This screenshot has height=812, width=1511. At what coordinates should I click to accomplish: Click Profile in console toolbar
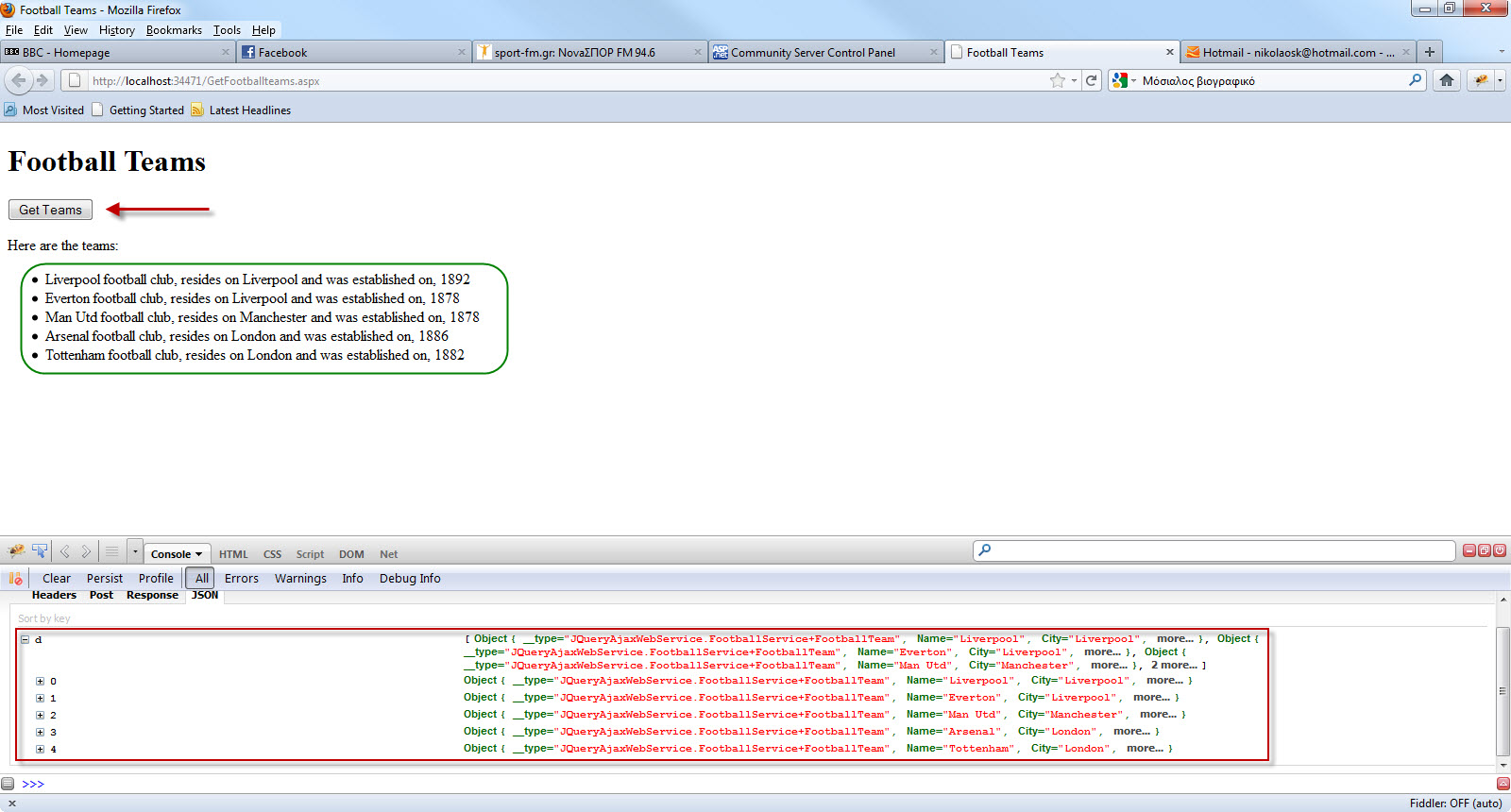[156, 578]
